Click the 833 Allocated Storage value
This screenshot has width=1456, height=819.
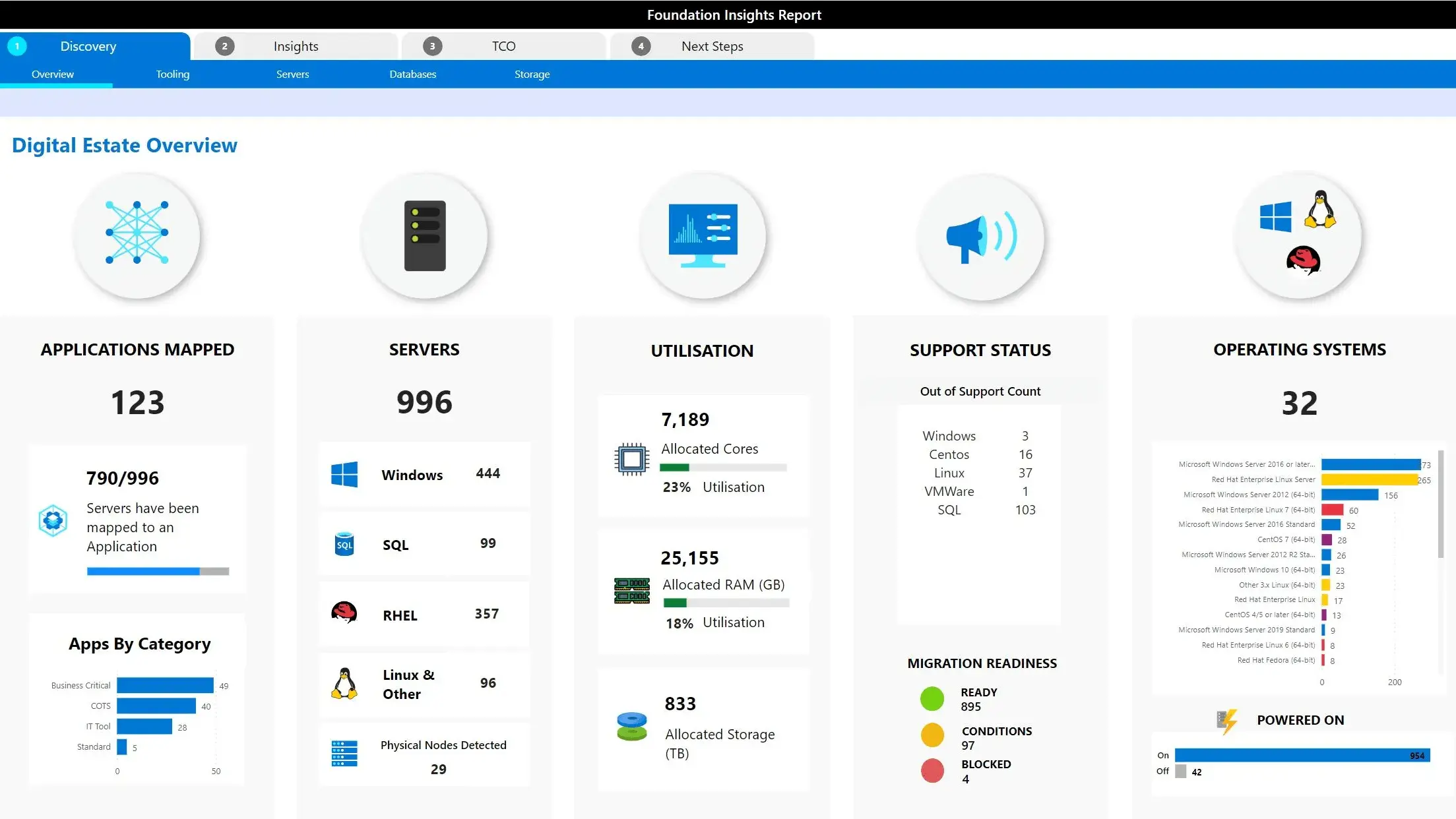click(680, 704)
